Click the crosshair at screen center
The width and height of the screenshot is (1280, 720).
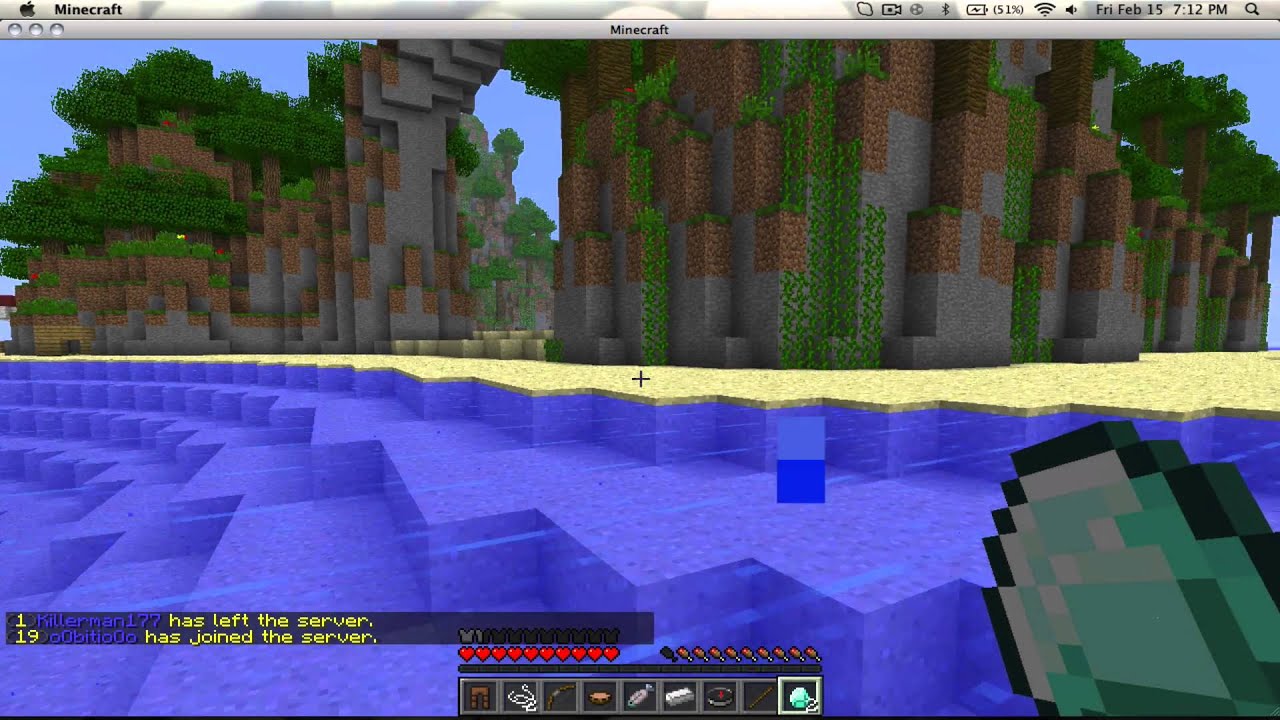(640, 379)
